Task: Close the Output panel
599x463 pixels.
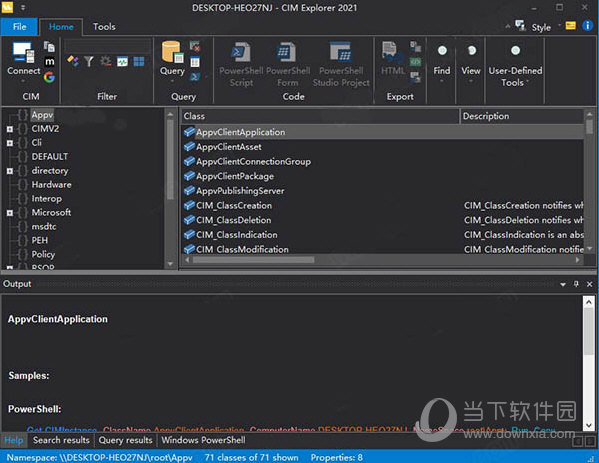Action: 589,284
